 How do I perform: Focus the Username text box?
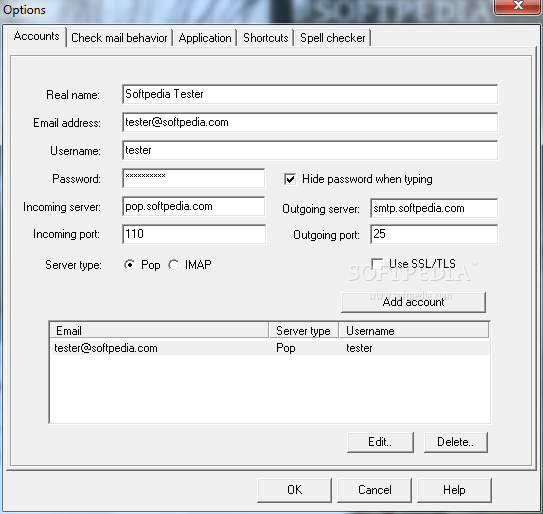tap(310, 150)
